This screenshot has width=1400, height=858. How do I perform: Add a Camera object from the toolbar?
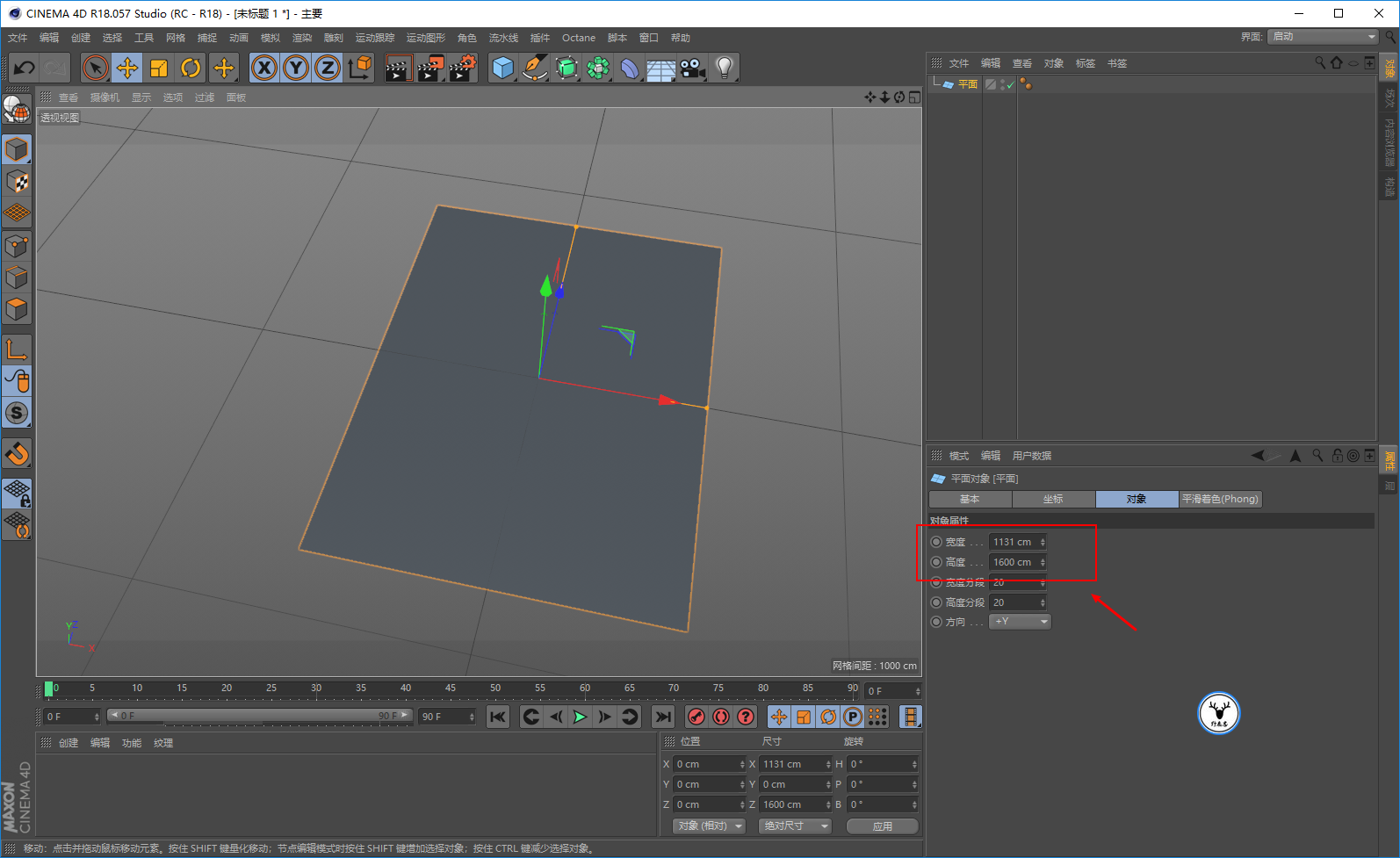[693, 68]
